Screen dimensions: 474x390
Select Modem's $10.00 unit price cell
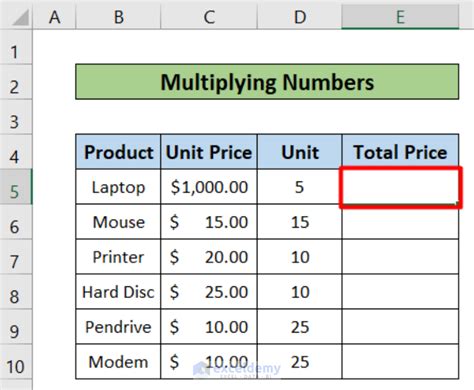point(209,362)
